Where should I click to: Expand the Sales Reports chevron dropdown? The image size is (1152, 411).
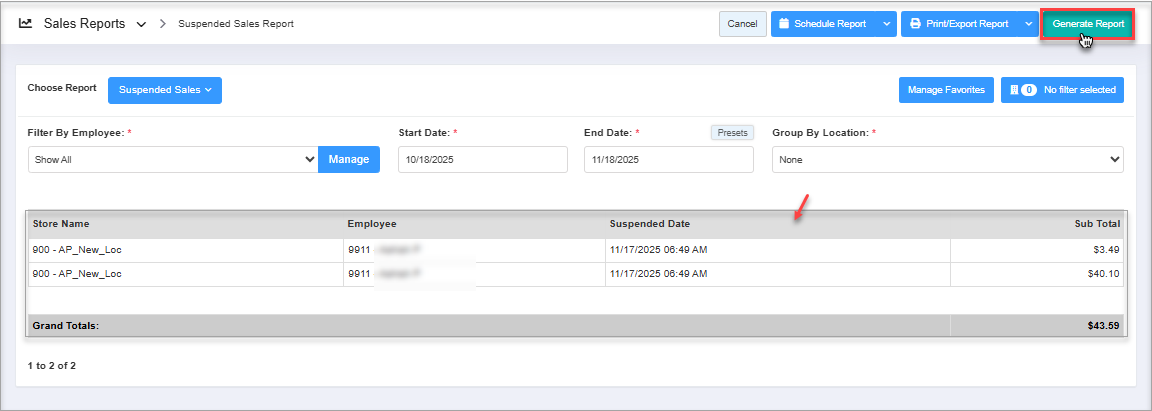pyautogui.click(x=141, y=24)
